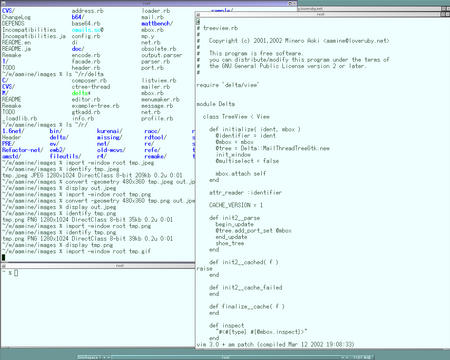
Task: Click README.en in the file listing
Action: 16,43
